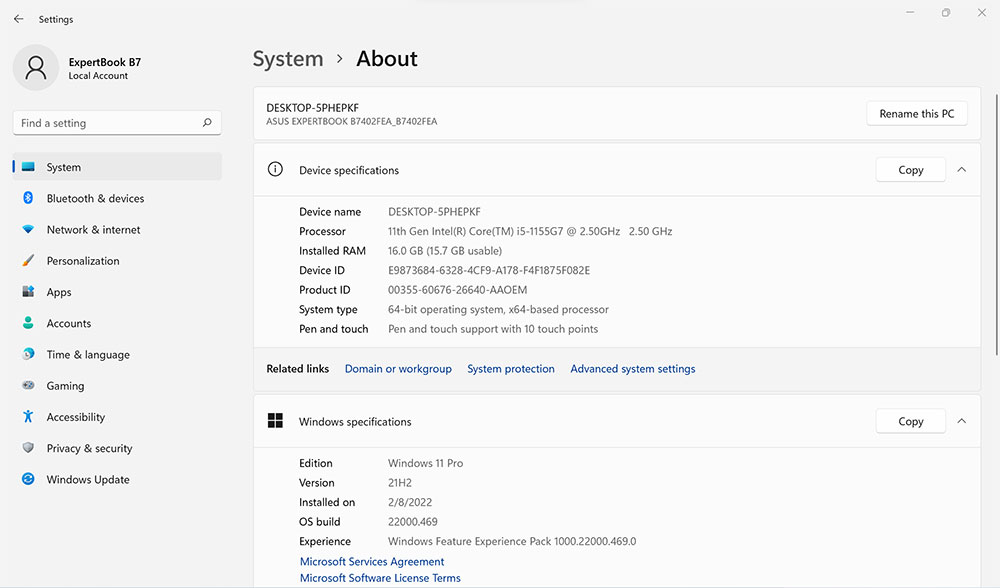Click the System monitor icon in sidebar

[28, 167]
